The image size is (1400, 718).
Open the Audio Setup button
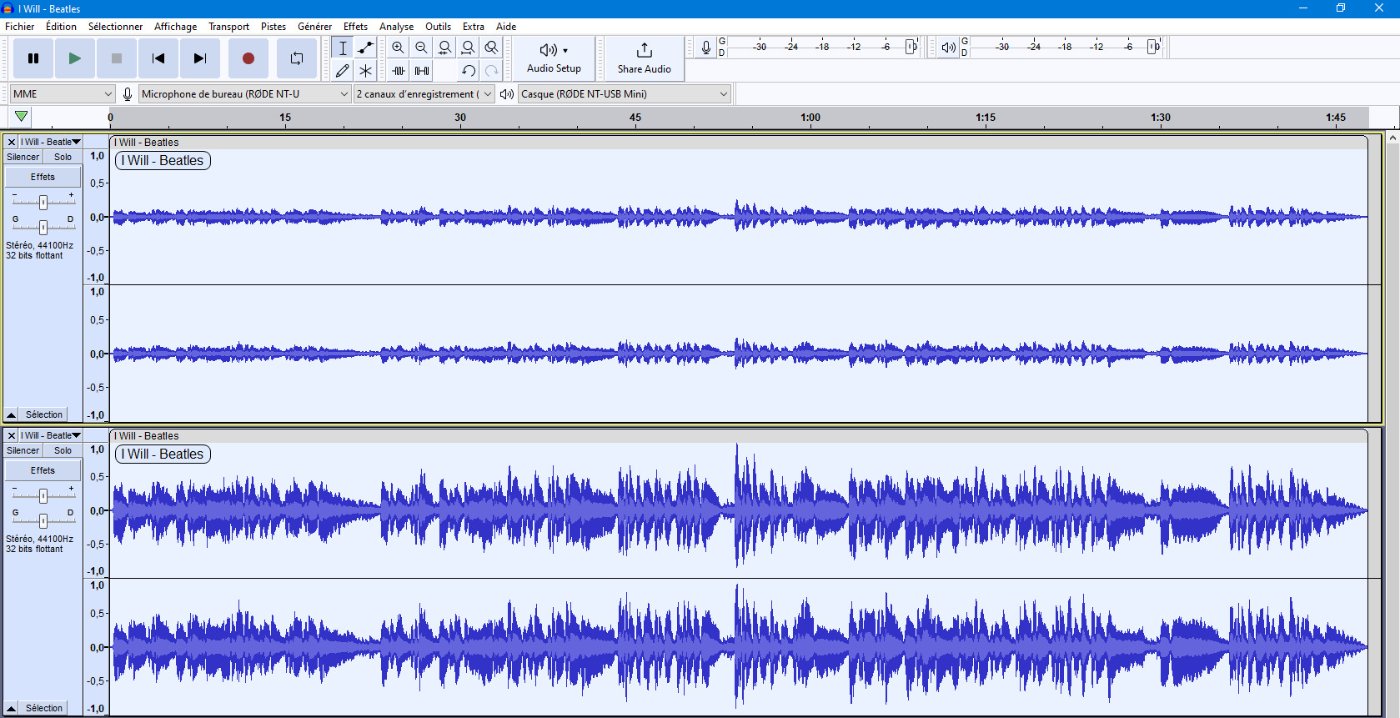tap(554, 59)
